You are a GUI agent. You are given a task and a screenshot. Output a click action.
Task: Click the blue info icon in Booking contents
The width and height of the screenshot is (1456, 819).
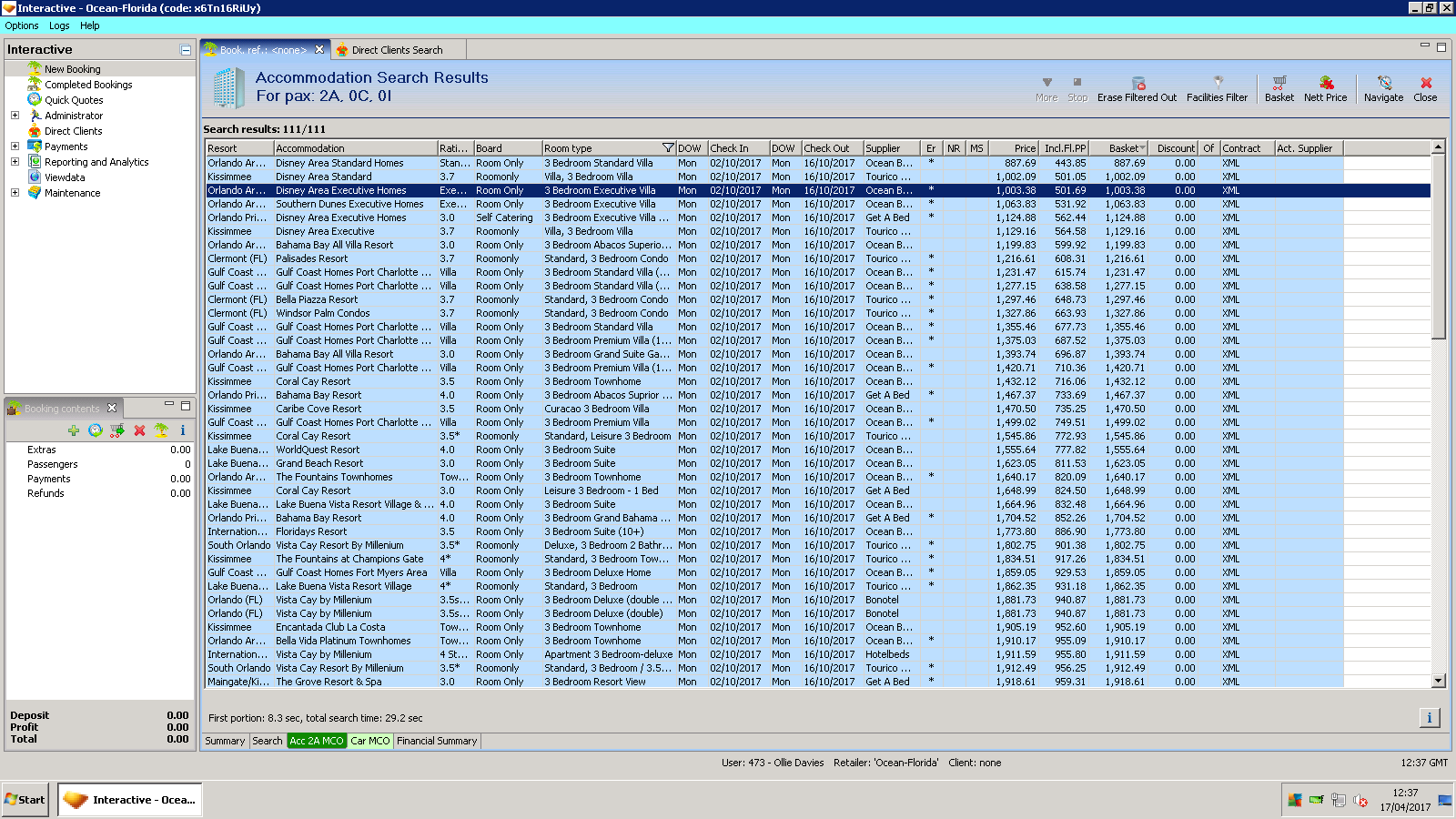tap(183, 430)
